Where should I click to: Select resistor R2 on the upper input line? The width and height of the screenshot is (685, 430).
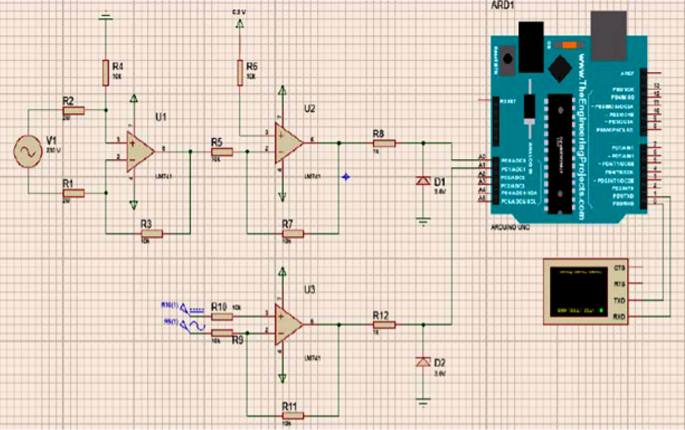pyautogui.click(x=74, y=110)
